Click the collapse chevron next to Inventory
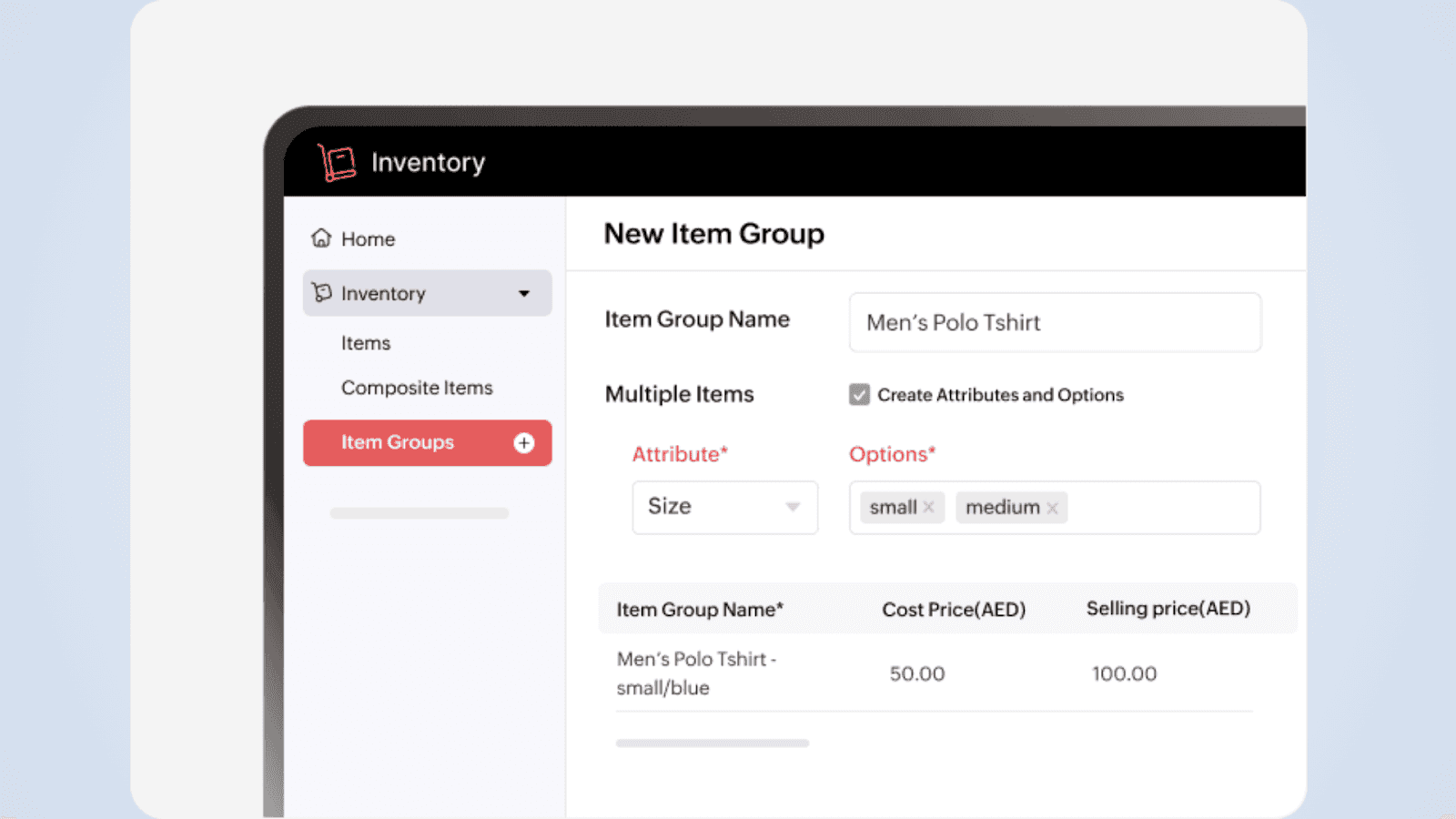 tap(525, 293)
